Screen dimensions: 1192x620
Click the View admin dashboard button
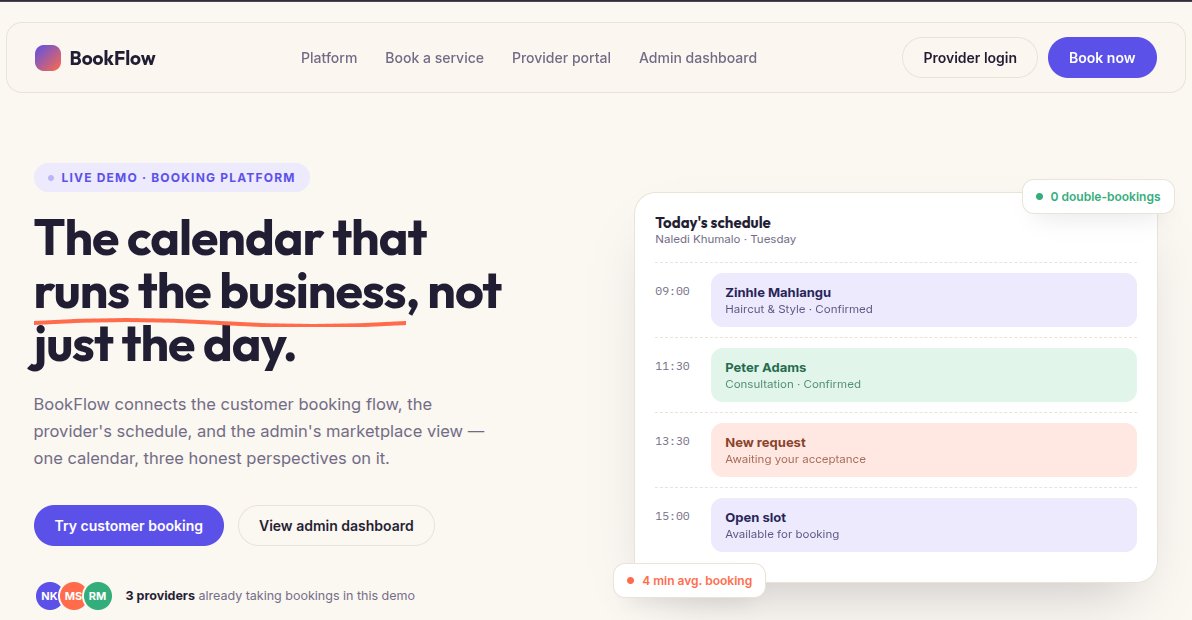click(336, 526)
